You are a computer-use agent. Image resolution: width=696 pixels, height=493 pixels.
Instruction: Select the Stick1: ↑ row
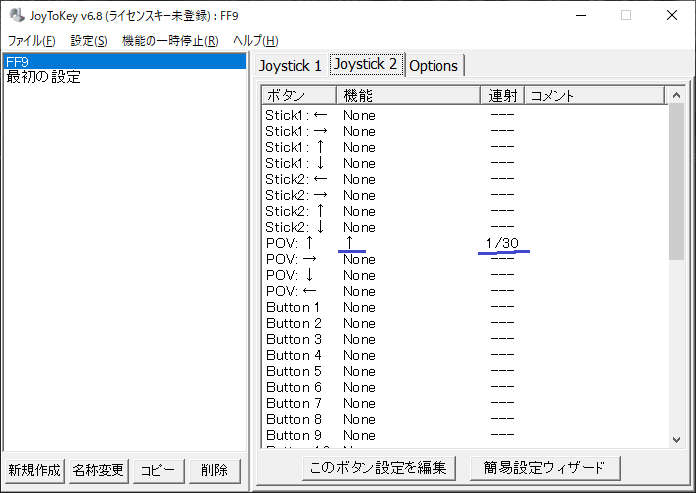[465, 147]
